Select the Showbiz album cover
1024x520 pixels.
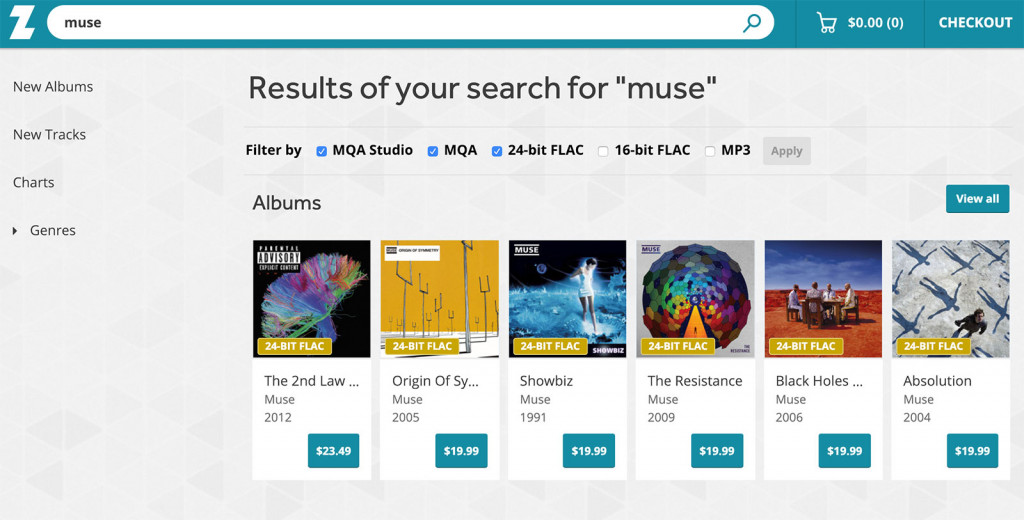coord(568,298)
